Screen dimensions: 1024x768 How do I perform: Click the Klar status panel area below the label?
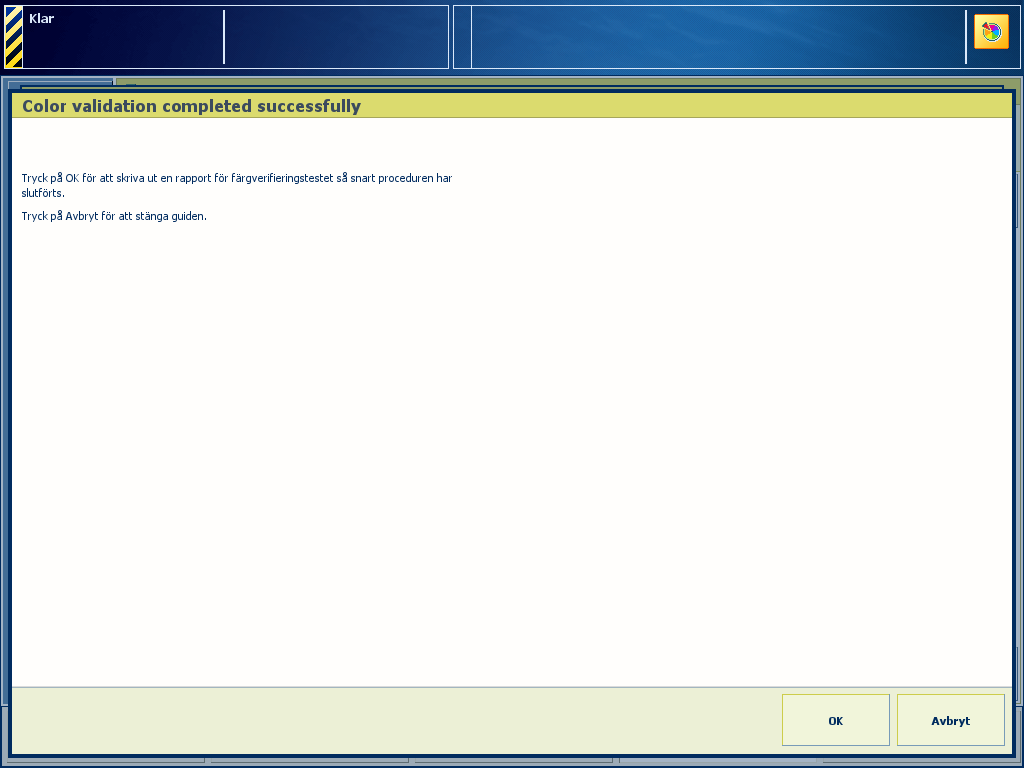click(x=124, y=47)
